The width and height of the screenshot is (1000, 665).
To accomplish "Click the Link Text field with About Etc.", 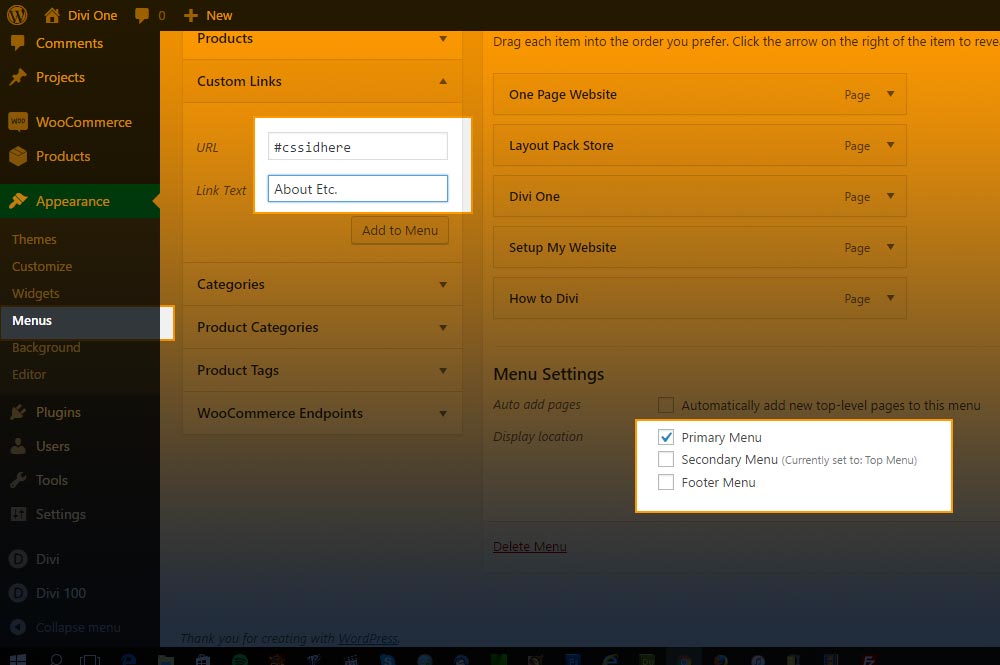I will tap(358, 189).
